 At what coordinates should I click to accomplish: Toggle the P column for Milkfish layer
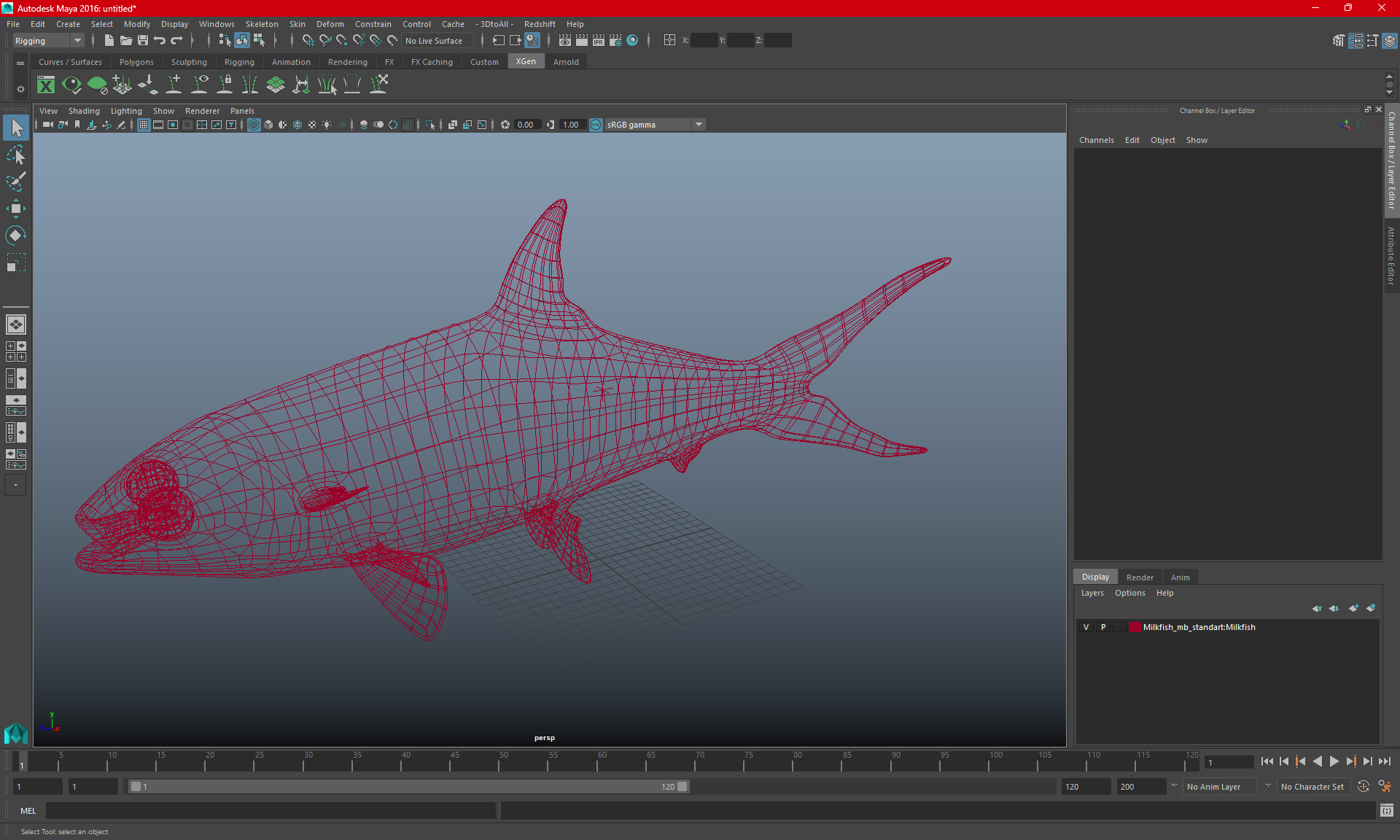pos(1103,626)
